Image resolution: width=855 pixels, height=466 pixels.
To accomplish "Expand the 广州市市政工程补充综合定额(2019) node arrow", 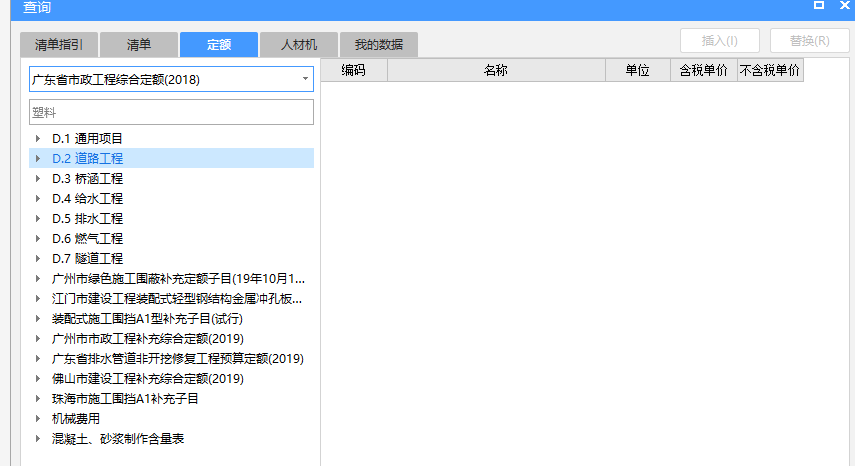I will point(38,338).
